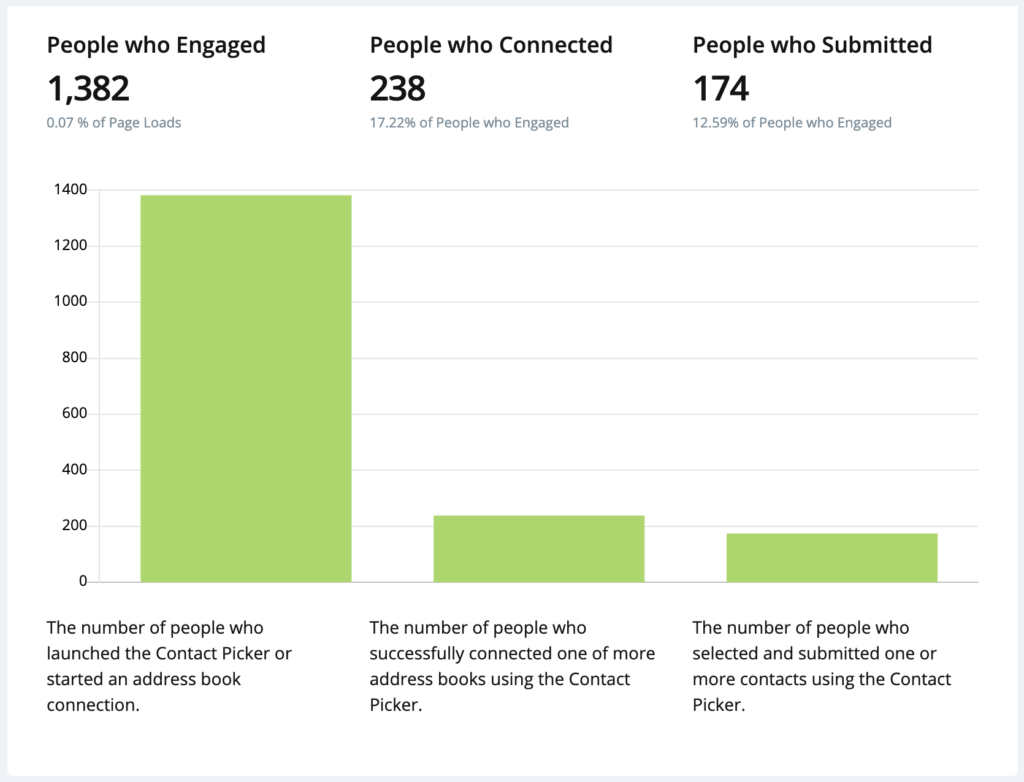Click the 0 y-axis label
Viewport: 1024px width, 782px height.
click(x=83, y=582)
